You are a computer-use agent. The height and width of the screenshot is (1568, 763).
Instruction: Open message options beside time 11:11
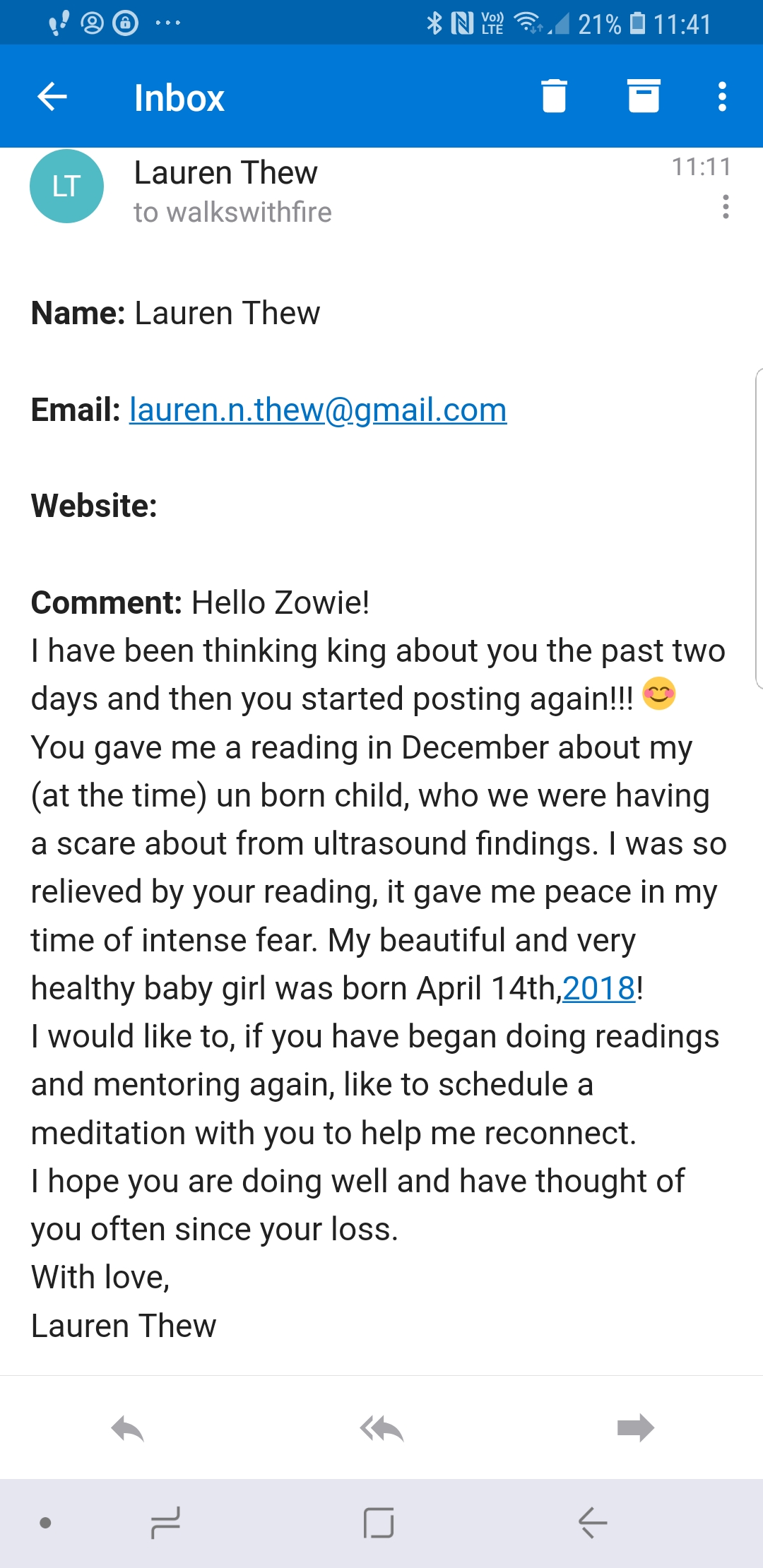[x=726, y=207]
